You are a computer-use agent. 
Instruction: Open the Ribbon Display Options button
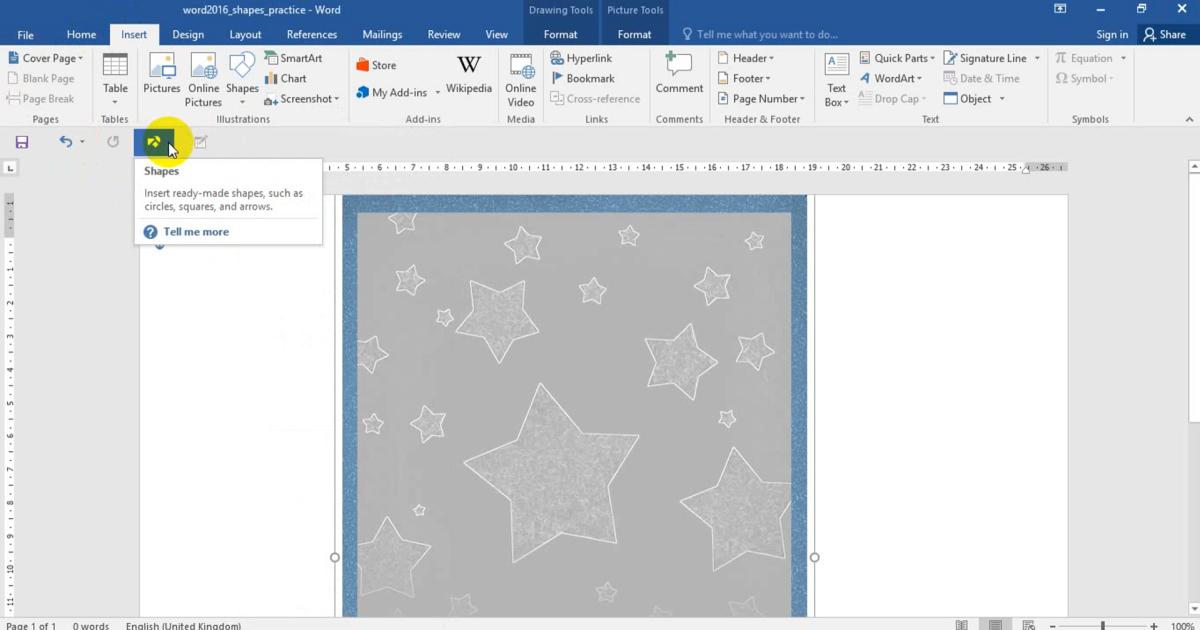1060,9
